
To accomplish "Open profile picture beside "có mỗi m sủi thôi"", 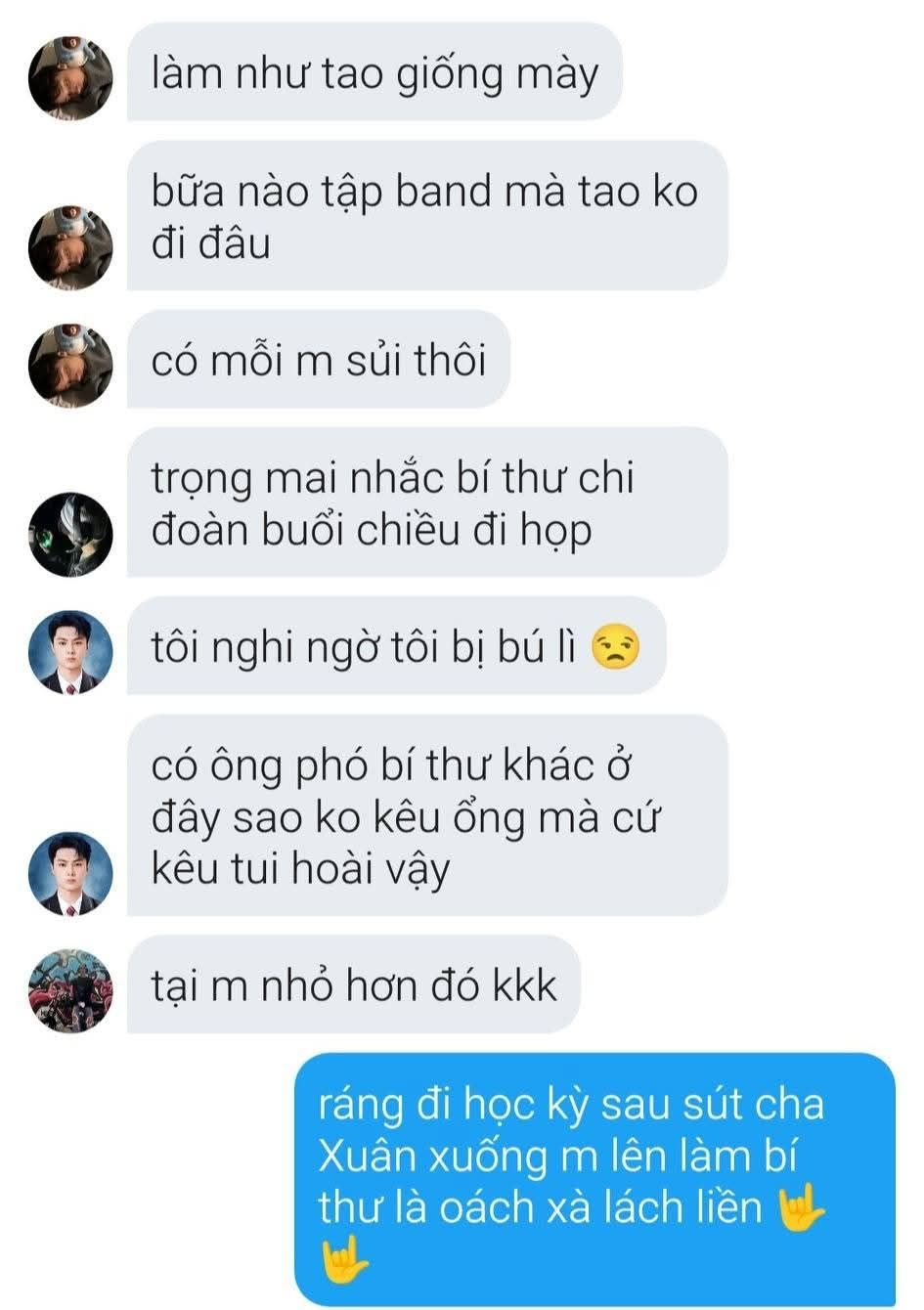I will pyautogui.click(x=70, y=366).
